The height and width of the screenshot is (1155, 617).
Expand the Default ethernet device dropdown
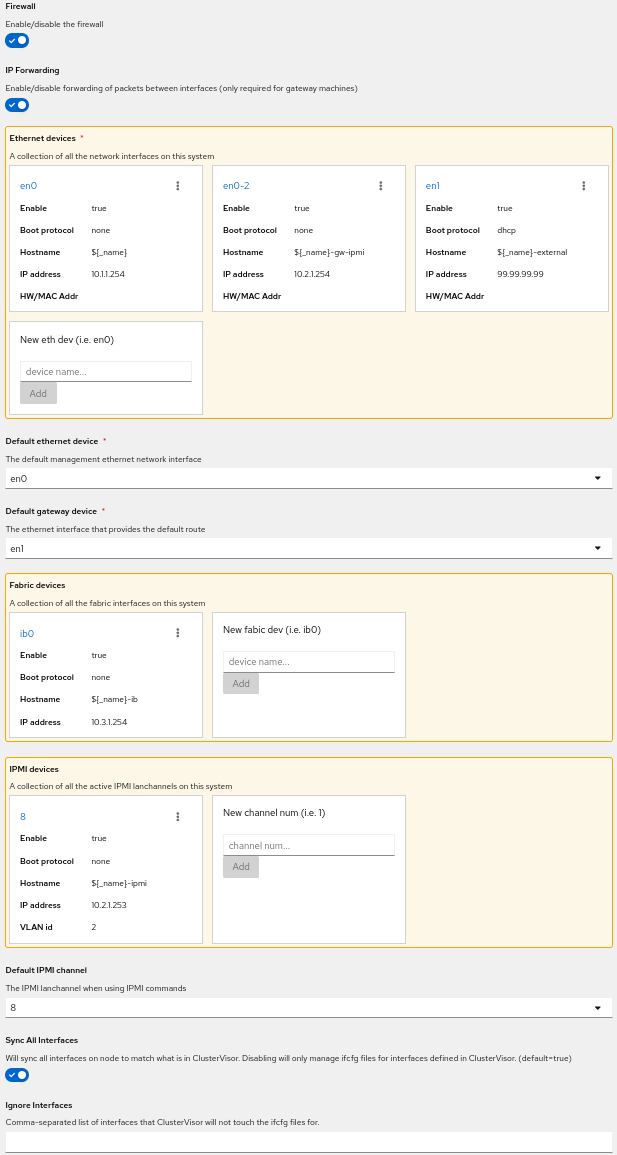click(308, 479)
